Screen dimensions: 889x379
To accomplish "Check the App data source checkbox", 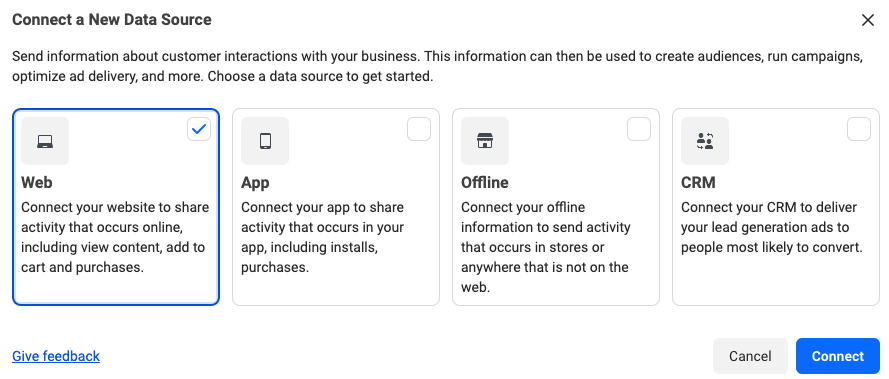I will point(419,129).
